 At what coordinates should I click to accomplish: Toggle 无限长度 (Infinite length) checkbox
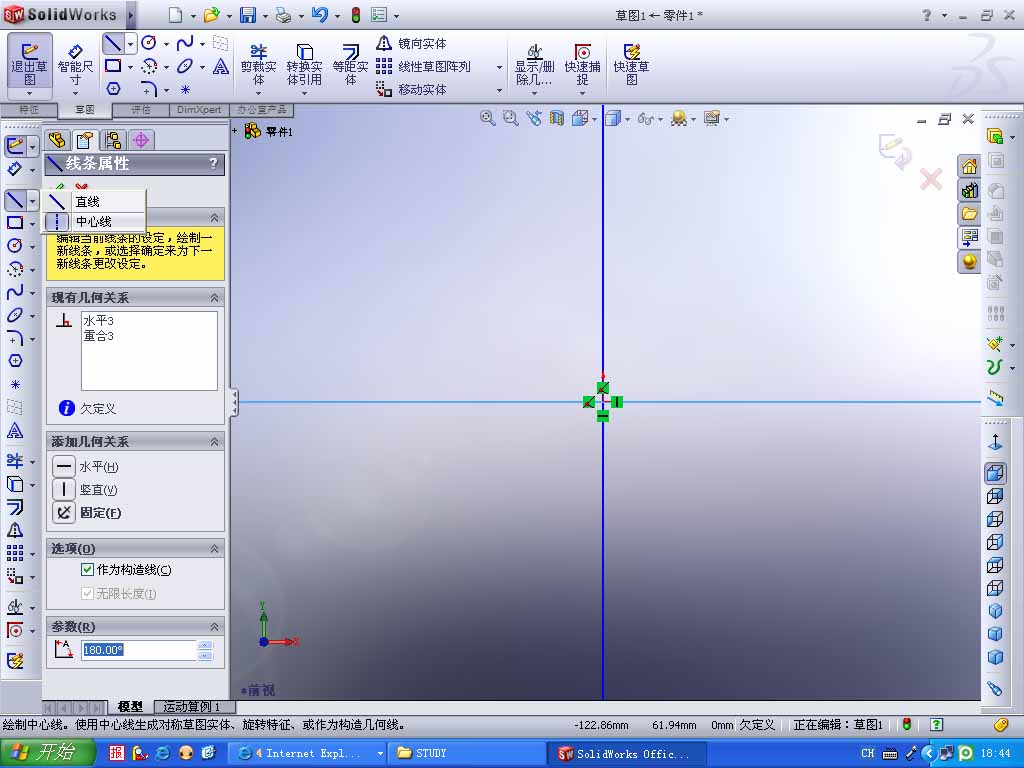pos(87,593)
